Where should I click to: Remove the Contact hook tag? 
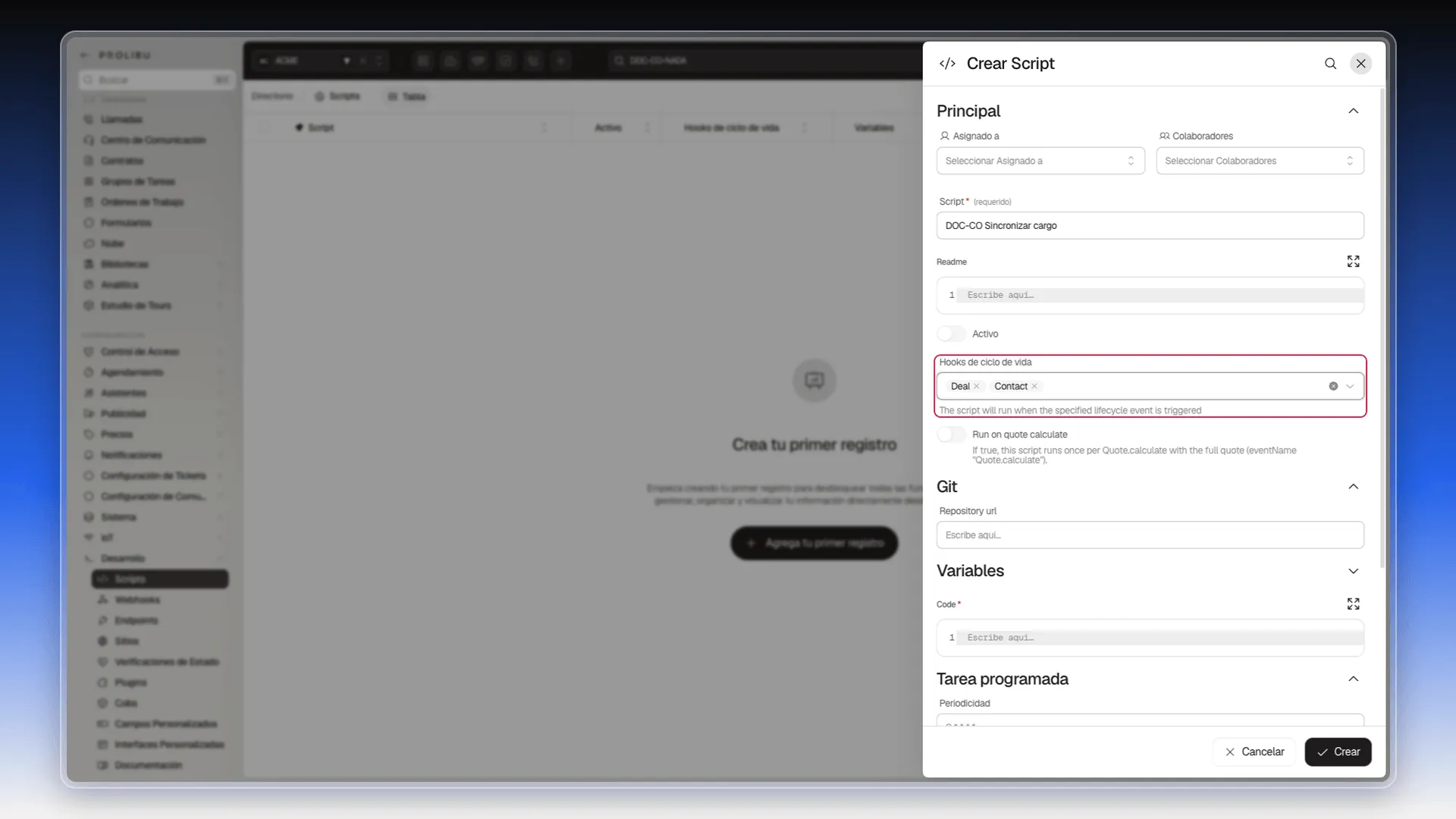[x=1034, y=387]
